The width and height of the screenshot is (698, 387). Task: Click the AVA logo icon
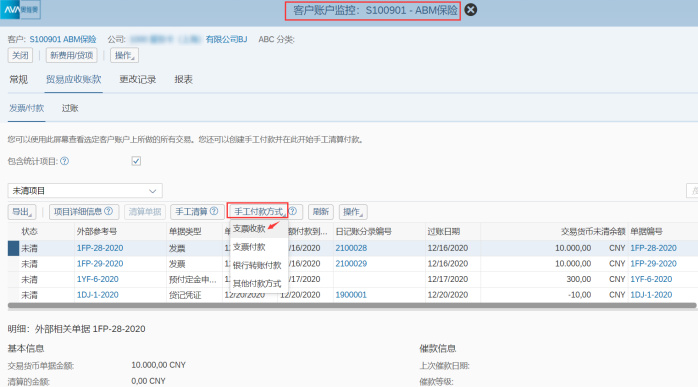20,9
